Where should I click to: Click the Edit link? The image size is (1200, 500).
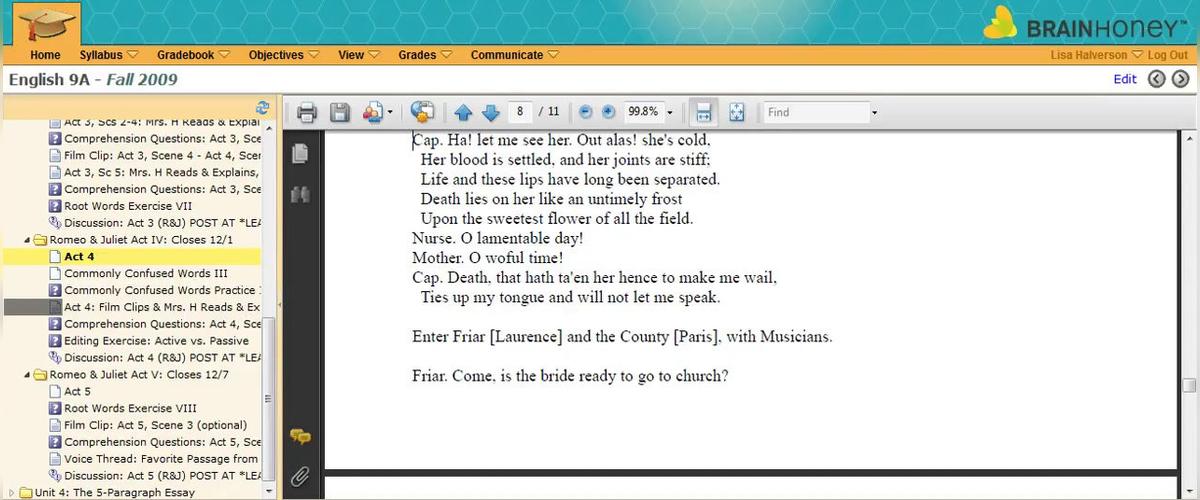pyautogui.click(x=1125, y=79)
